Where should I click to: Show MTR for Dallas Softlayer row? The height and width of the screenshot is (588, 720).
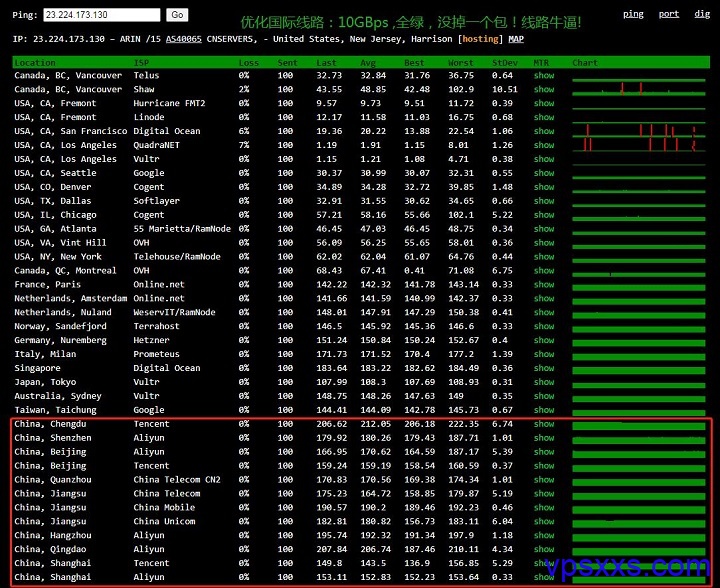click(x=544, y=201)
